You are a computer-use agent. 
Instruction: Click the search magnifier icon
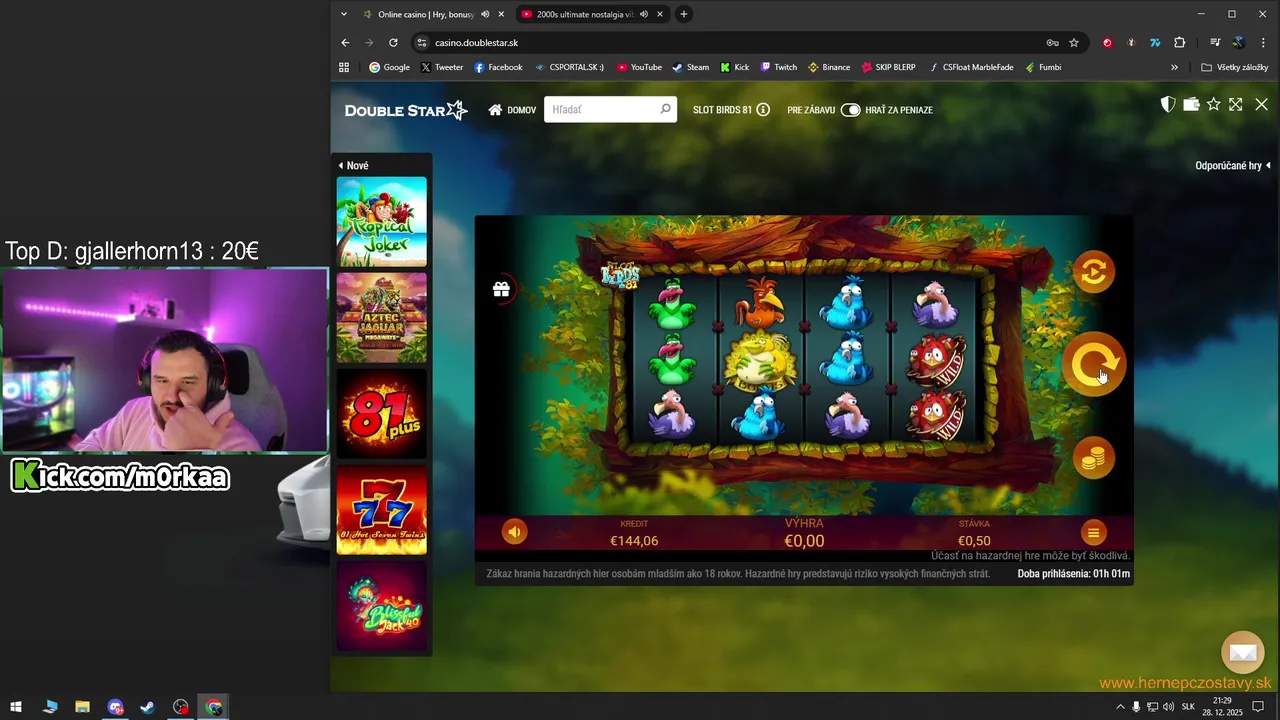click(665, 109)
